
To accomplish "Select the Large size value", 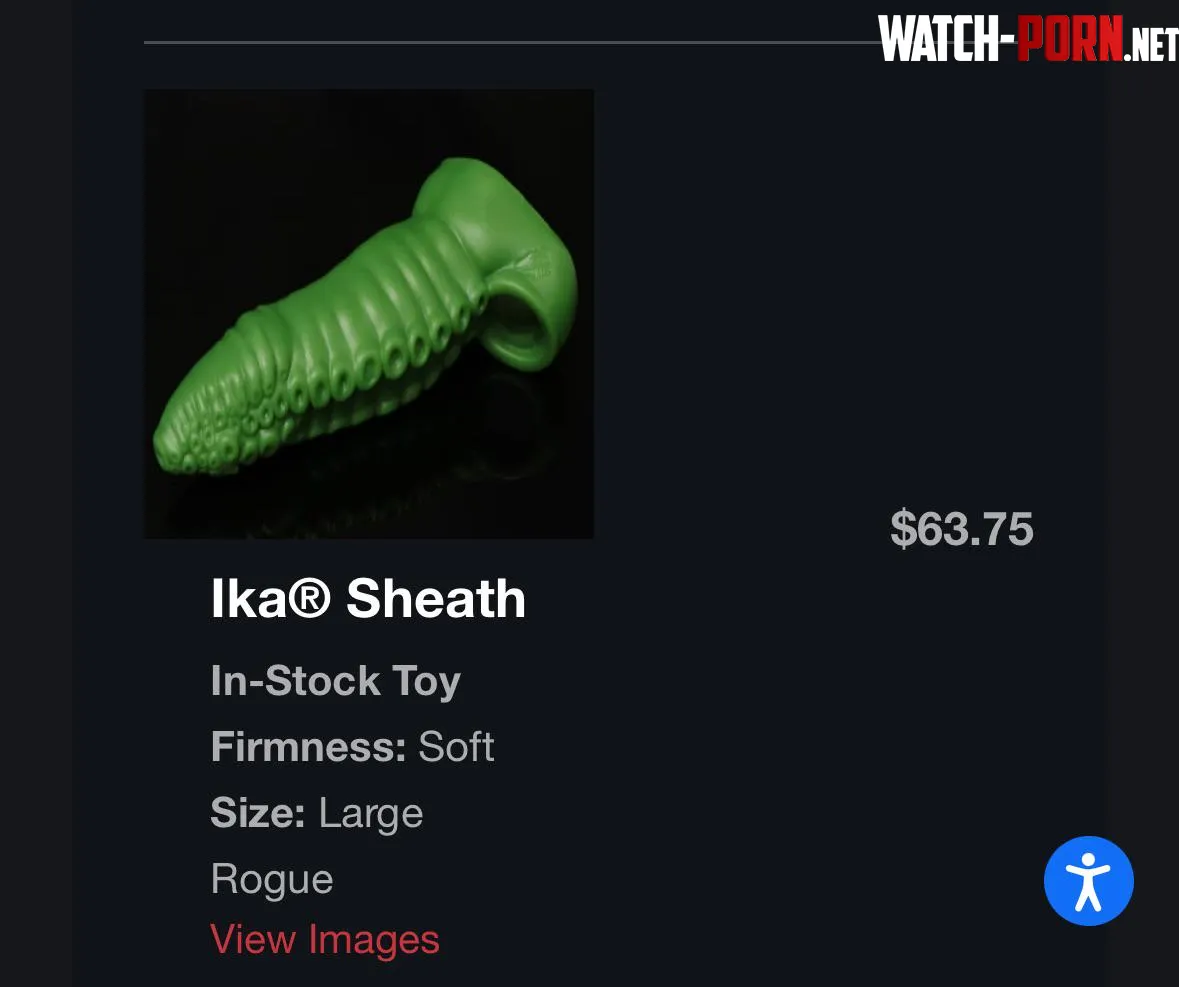I will click(371, 814).
